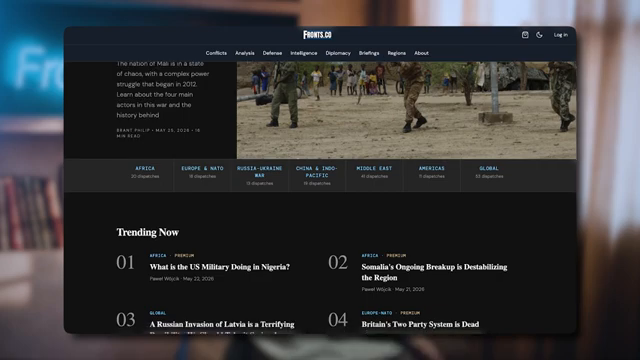Click the Africa tag above Somalia article
The width and height of the screenshot is (640, 360).
[370, 256]
